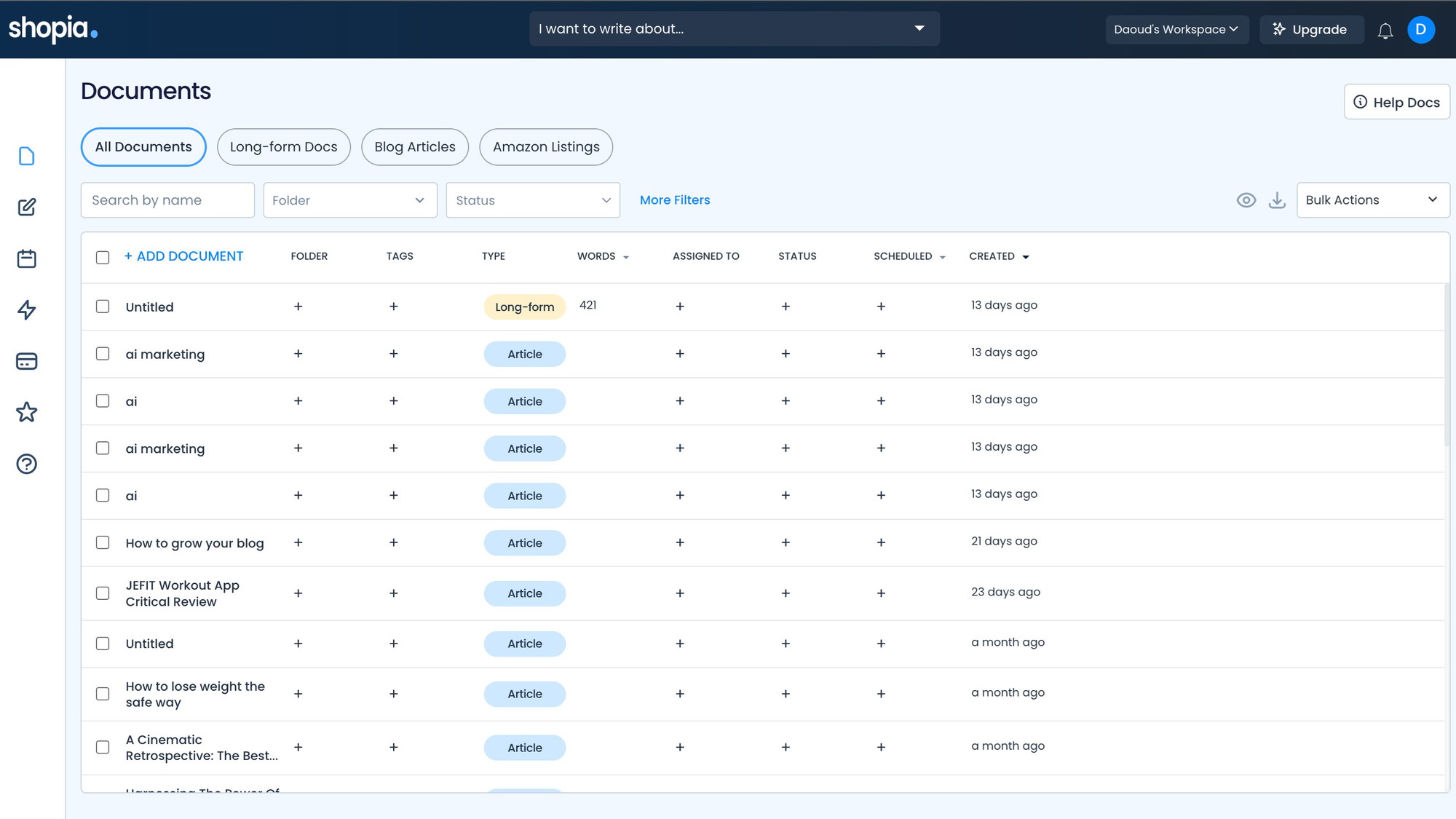Open the help question mark sidebar icon
Image resolution: width=1456 pixels, height=819 pixels.
tap(27, 464)
